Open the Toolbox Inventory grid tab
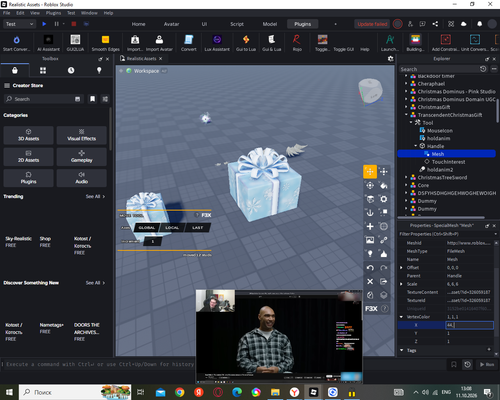 coord(43,70)
